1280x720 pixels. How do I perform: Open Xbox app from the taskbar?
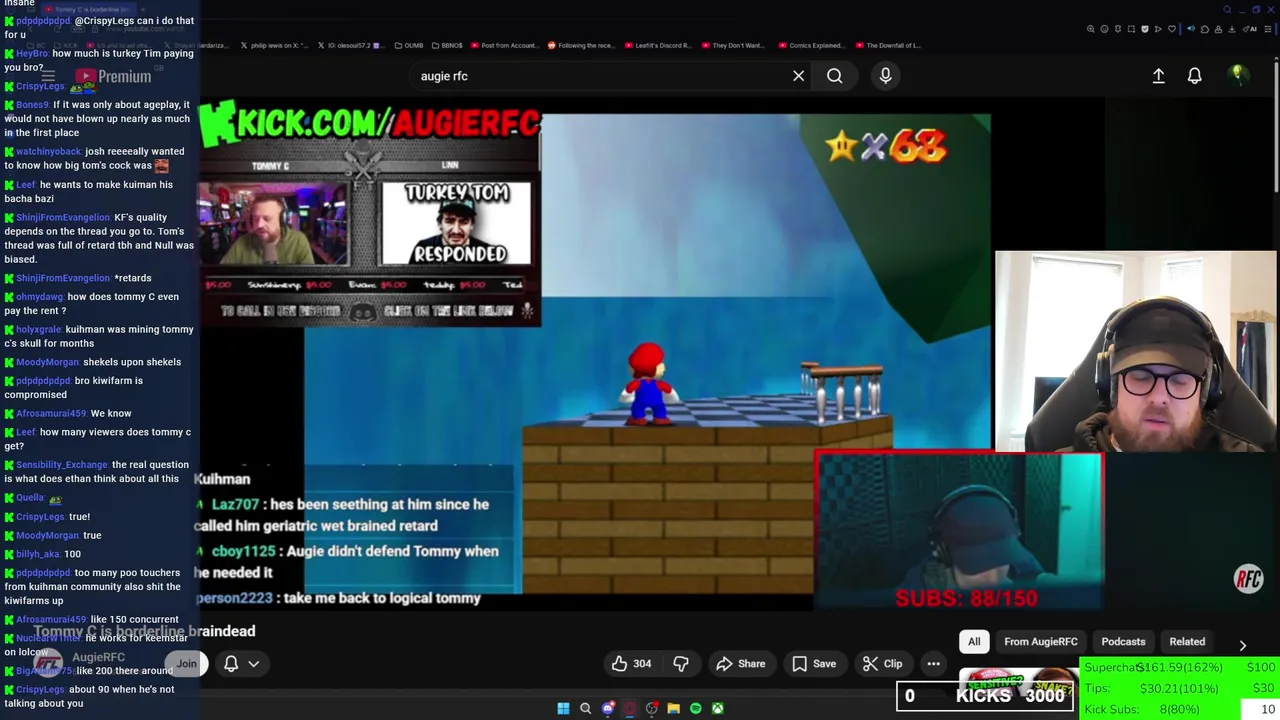[717, 708]
